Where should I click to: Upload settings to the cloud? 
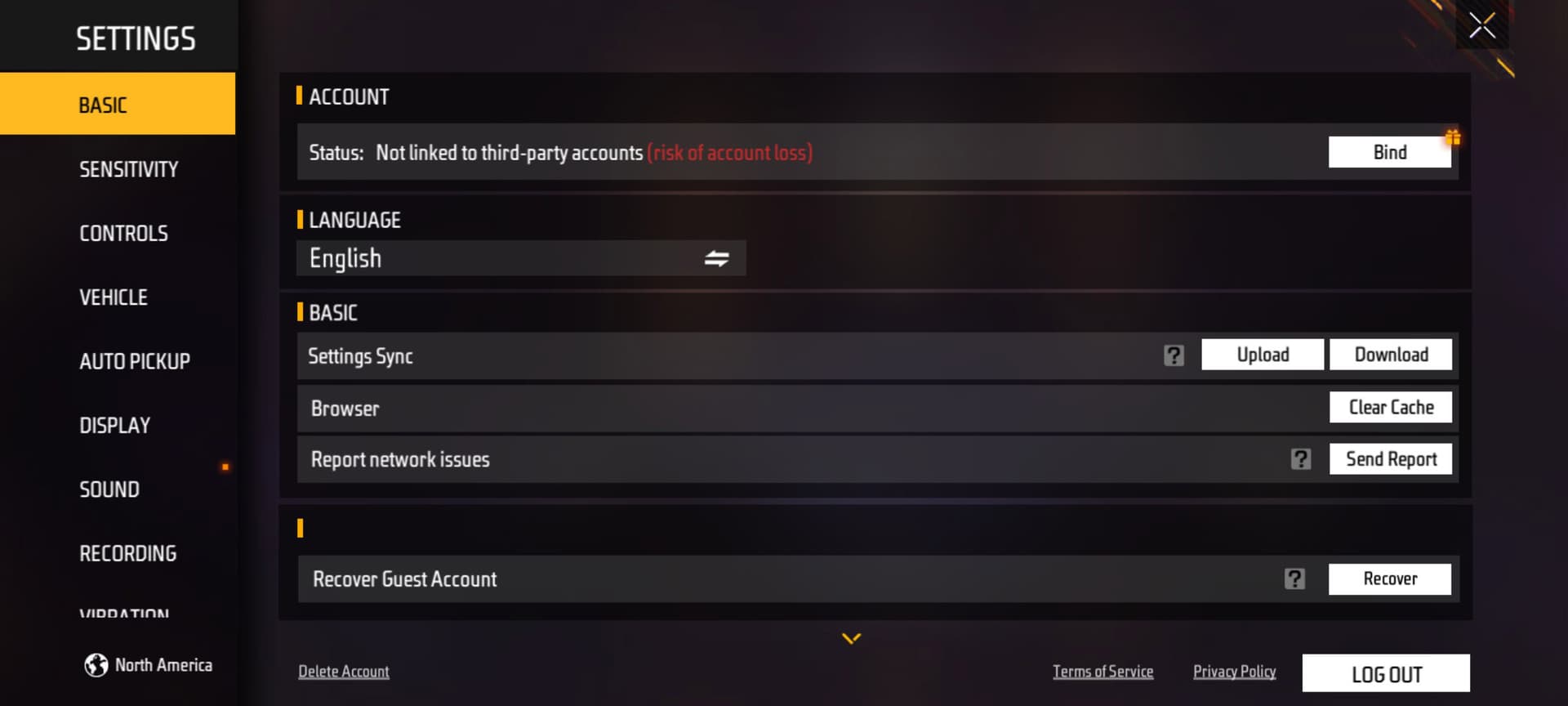1262,355
